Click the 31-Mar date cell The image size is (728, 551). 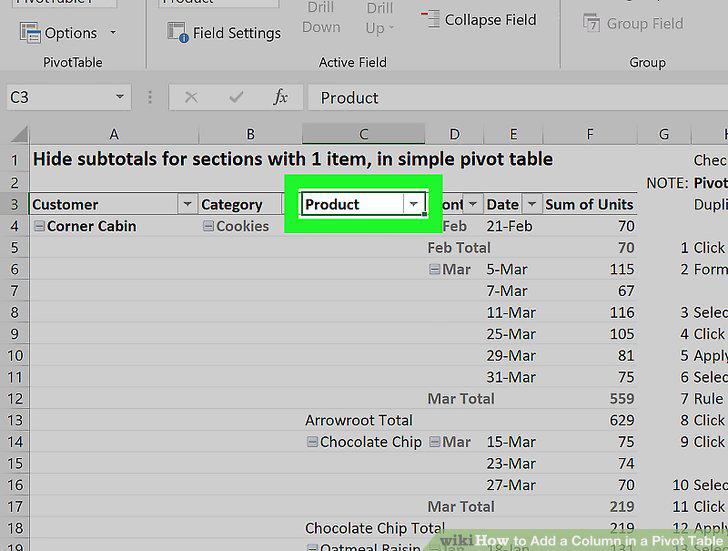[511, 377]
